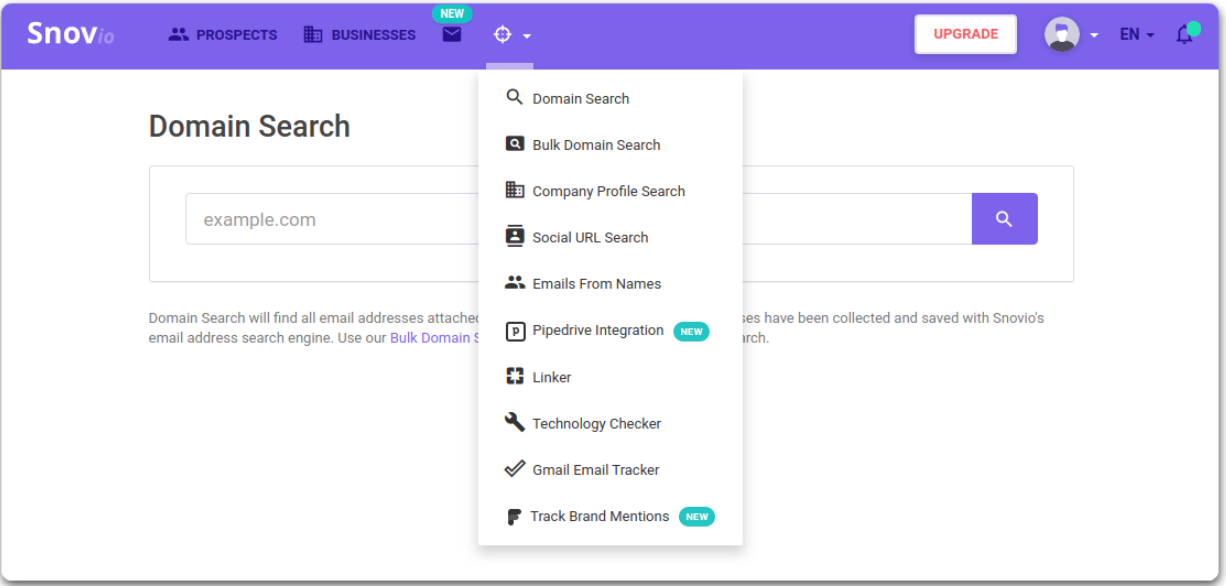Open the envelope email campaigns icon
The height and width of the screenshot is (586, 1226).
click(452, 34)
